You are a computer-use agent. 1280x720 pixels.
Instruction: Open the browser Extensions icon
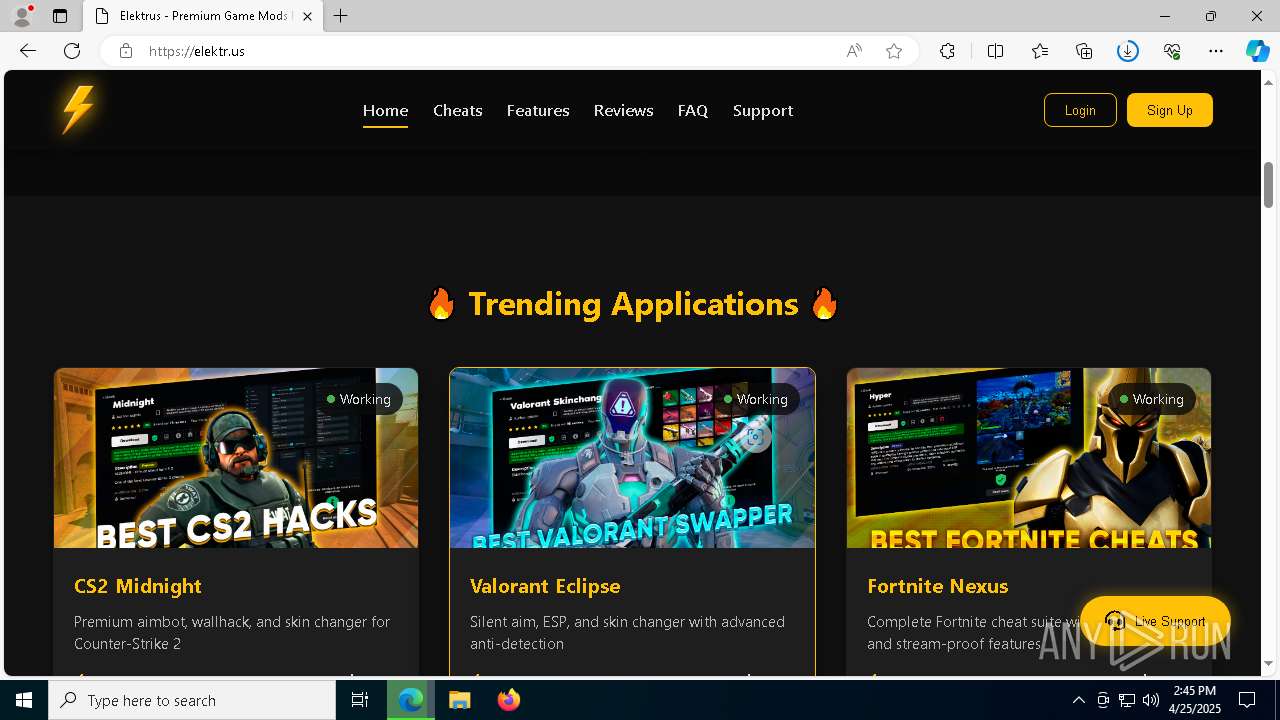[x=947, y=51]
